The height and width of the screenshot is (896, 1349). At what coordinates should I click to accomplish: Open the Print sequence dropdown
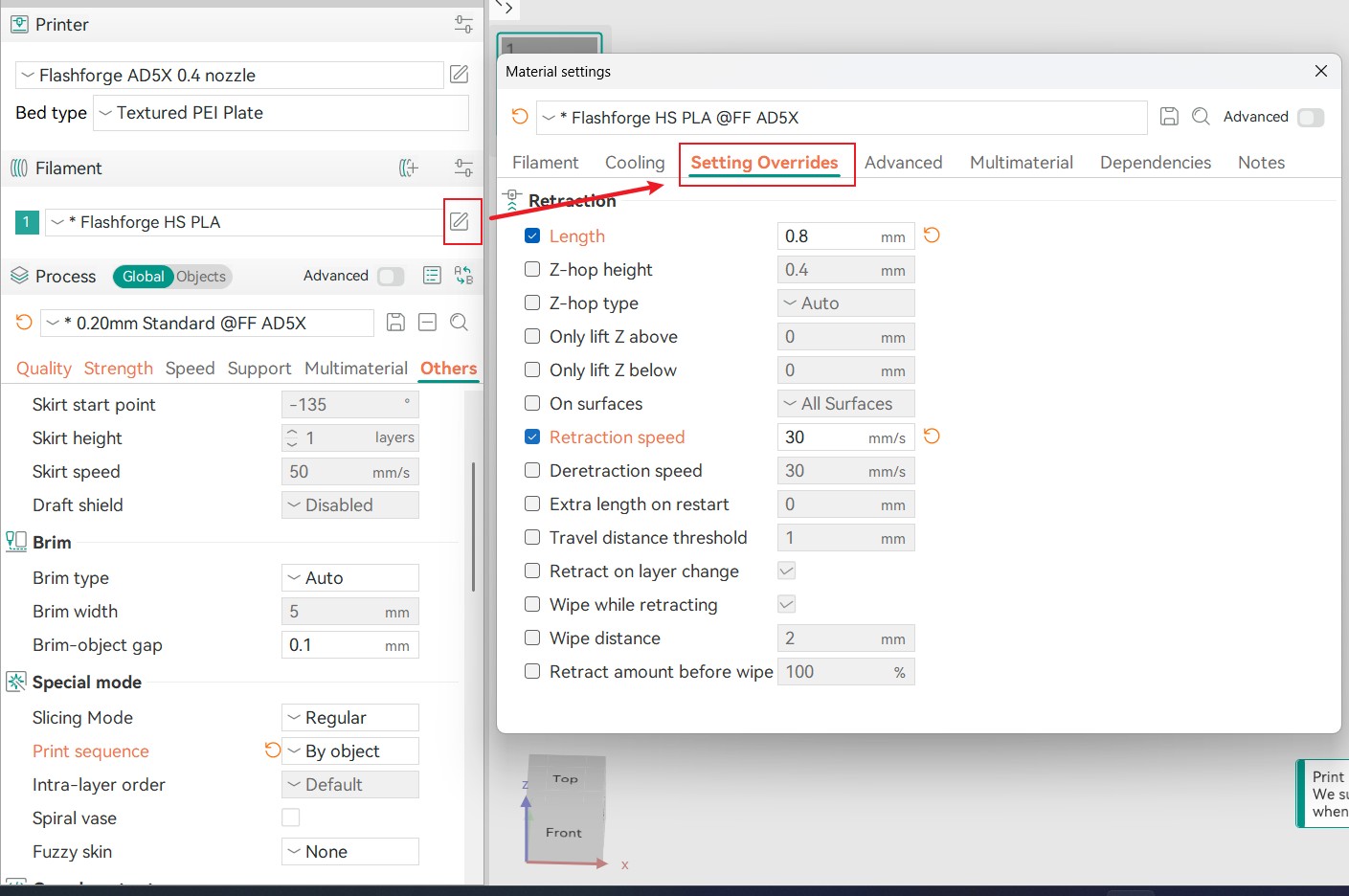coord(350,751)
